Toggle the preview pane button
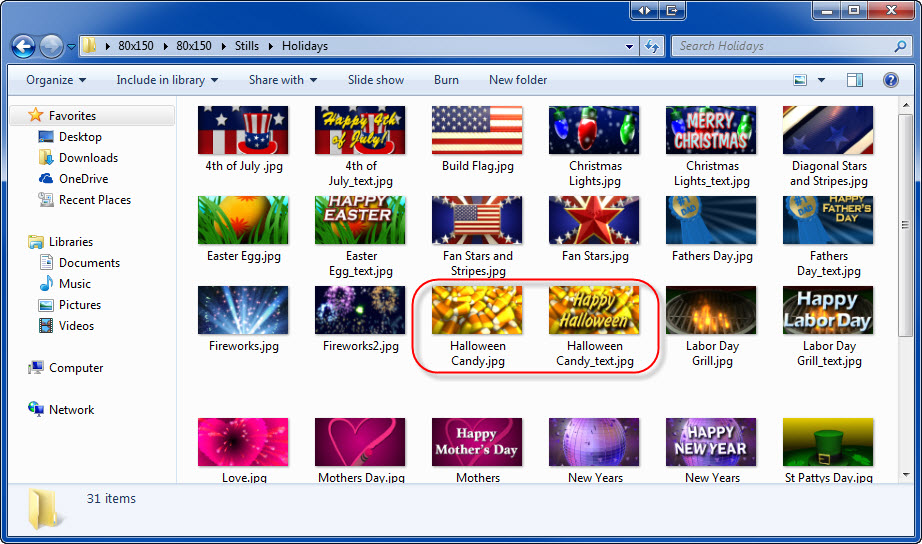Screen dimensions: 922x544 point(855,80)
